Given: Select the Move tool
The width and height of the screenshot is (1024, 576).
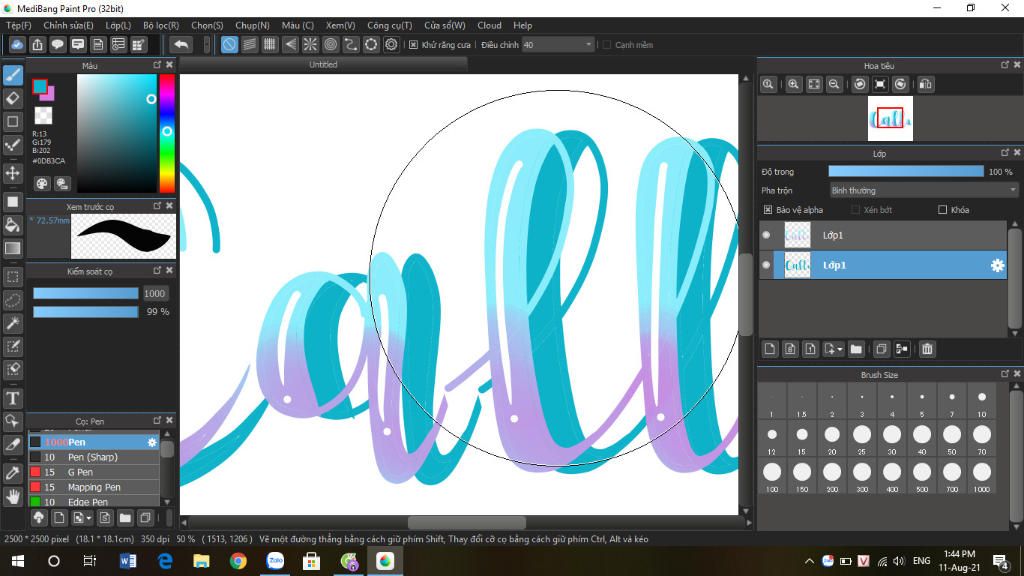Looking at the screenshot, I should pos(12,173).
